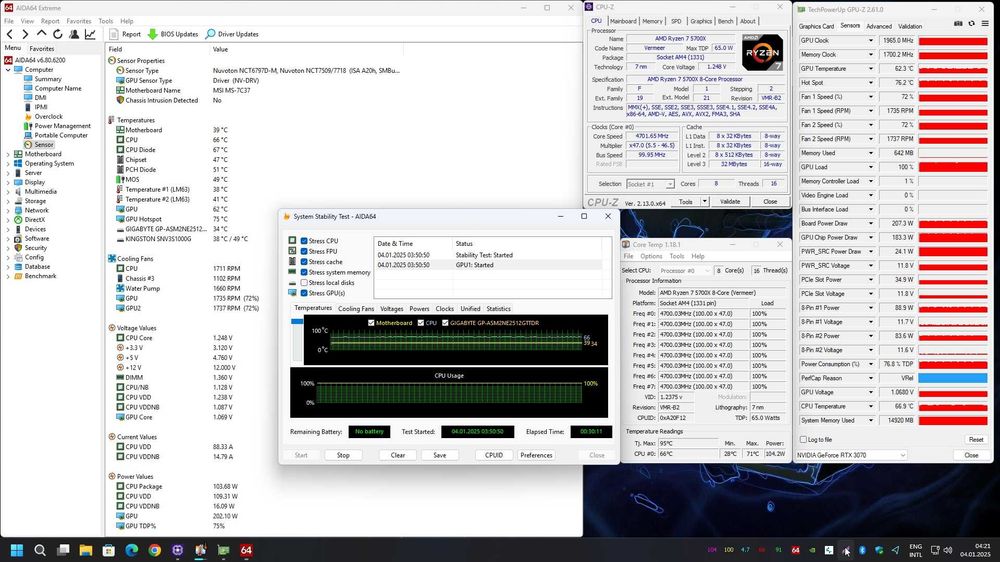Select Summary in the AIDA64 tree

tap(48, 79)
